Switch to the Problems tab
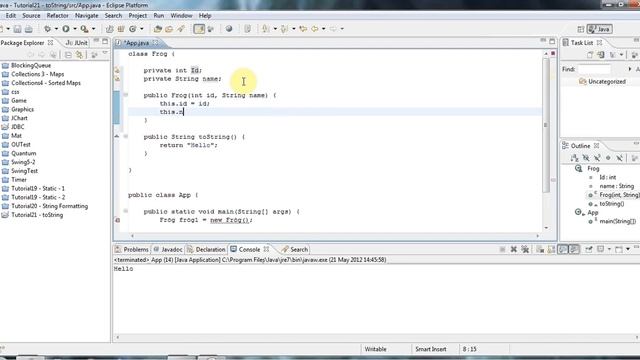Image resolution: width=640 pixels, height=360 pixels. [132, 249]
